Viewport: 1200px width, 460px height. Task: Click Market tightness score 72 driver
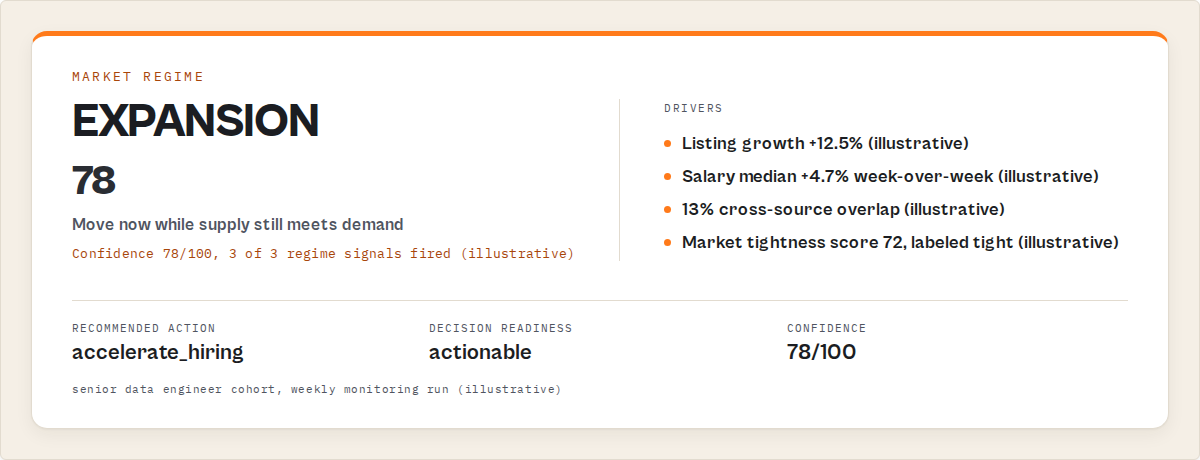900,243
